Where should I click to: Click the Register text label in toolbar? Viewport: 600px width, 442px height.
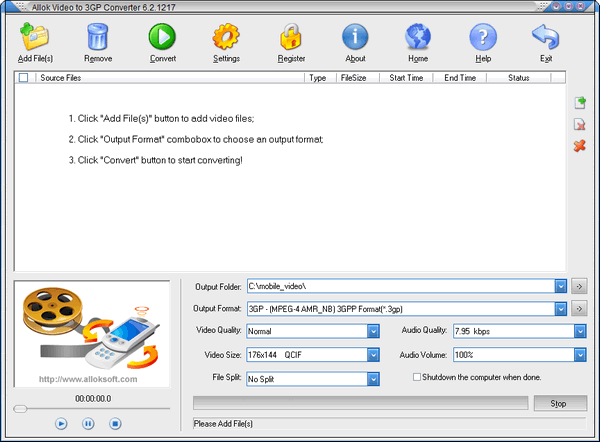coord(291,59)
